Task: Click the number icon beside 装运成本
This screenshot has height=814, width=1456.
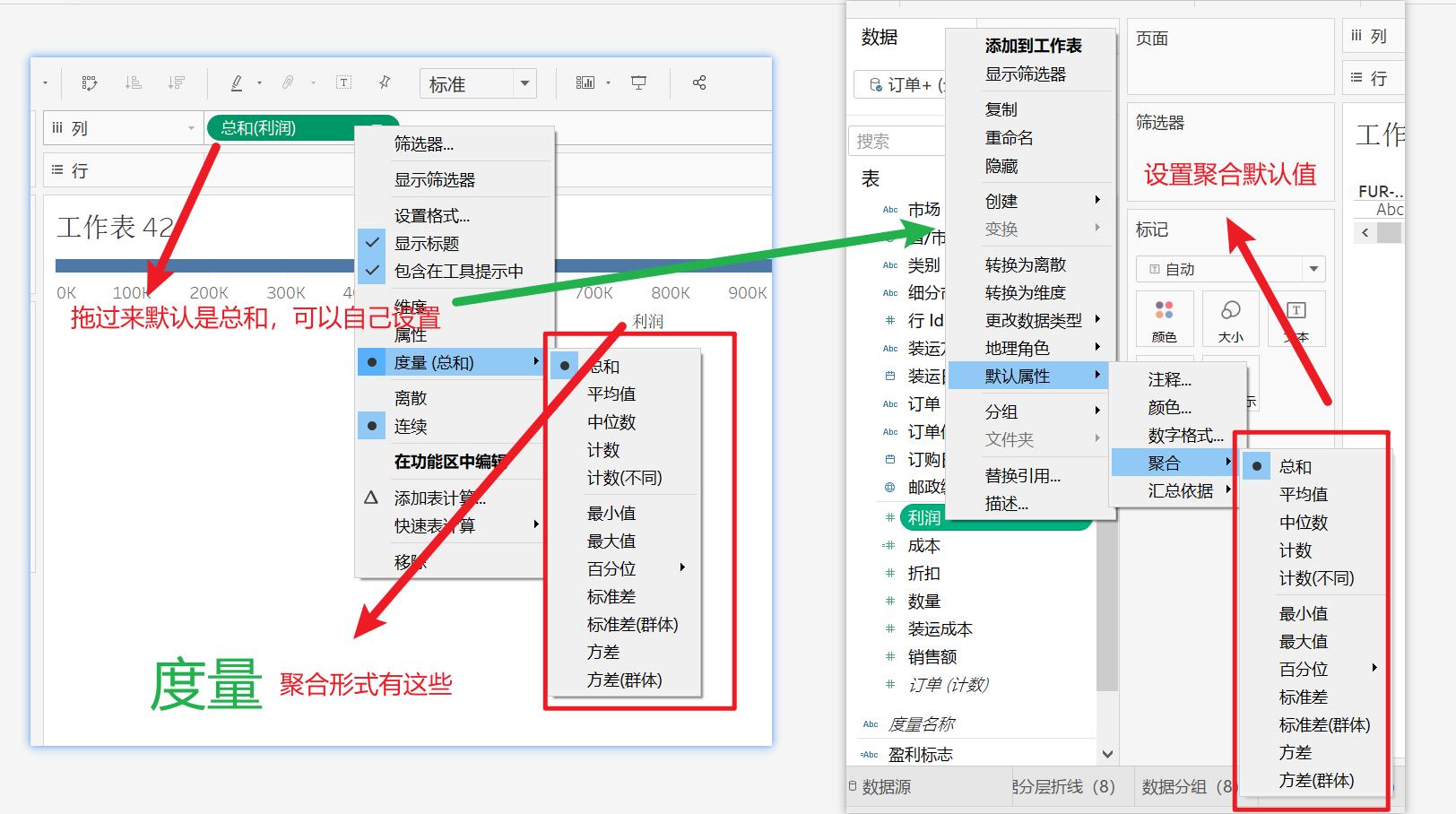Action: 890,628
